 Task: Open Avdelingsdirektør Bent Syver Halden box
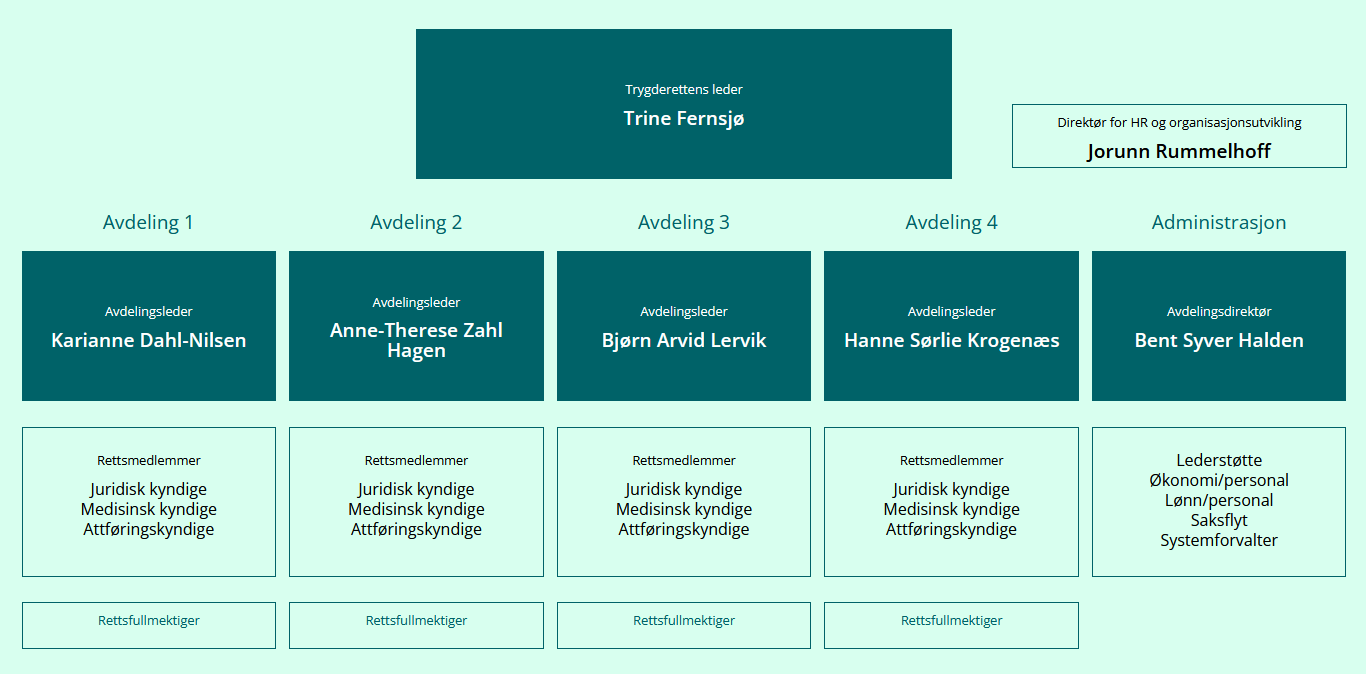[1219, 326]
